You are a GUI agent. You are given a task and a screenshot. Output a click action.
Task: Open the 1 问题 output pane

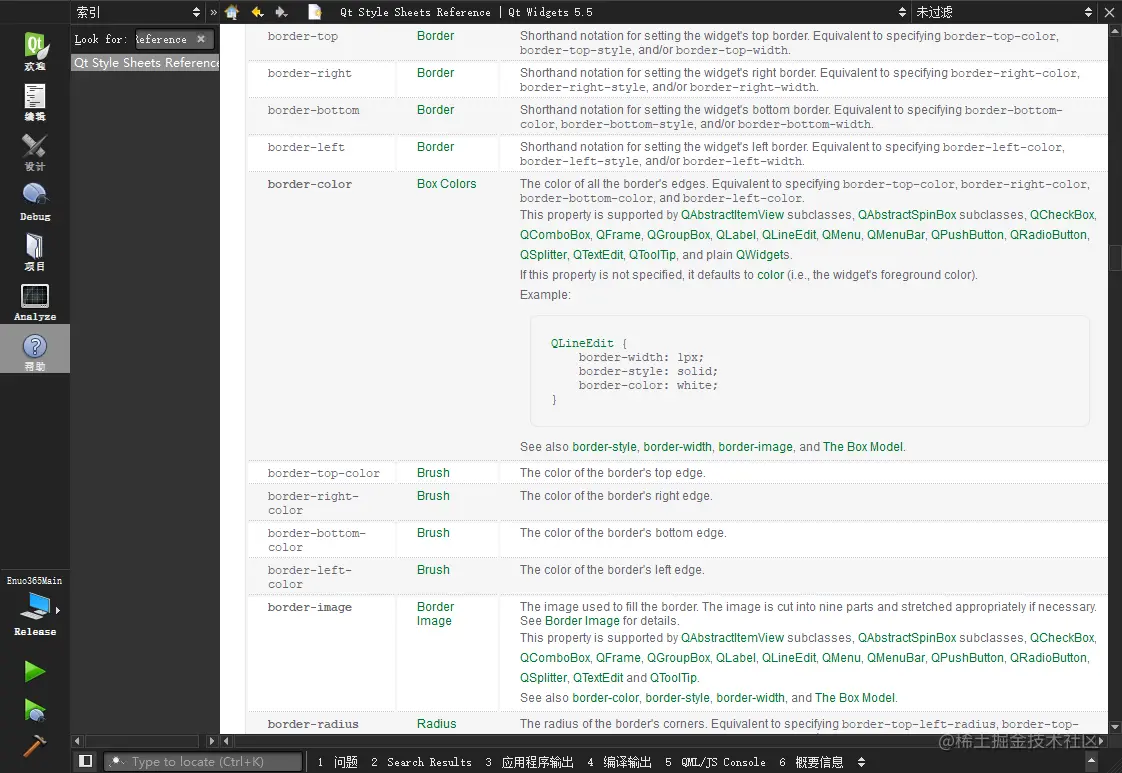(x=337, y=762)
